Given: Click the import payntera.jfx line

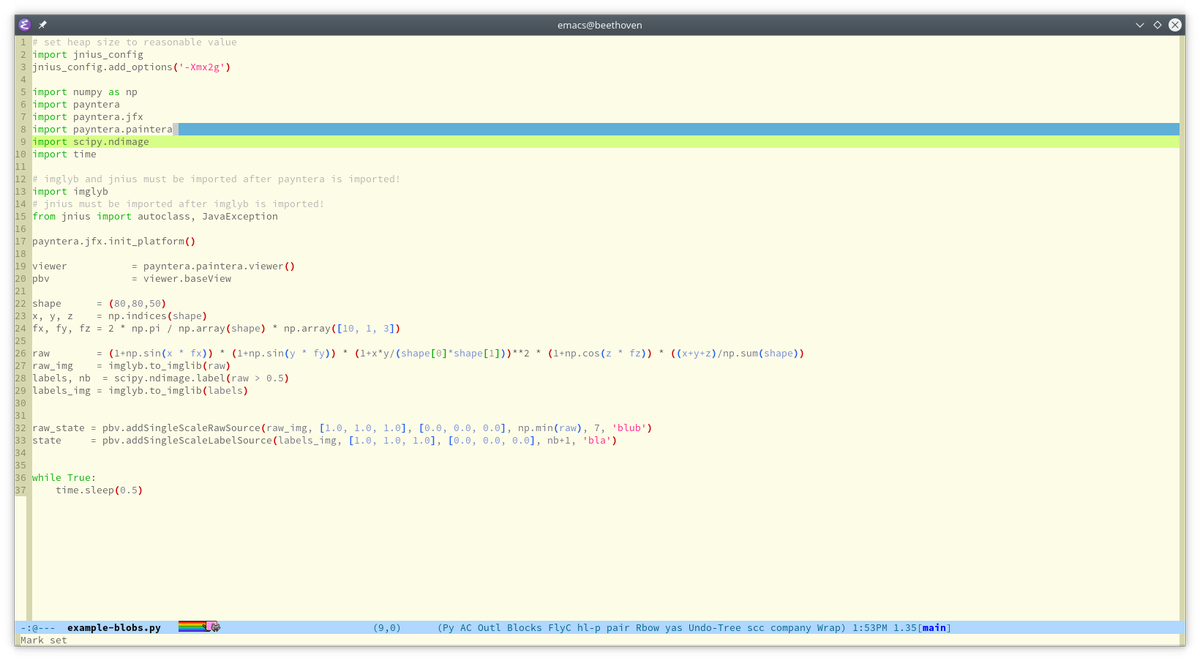Looking at the screenshot, I should click(x=88, y=117).
